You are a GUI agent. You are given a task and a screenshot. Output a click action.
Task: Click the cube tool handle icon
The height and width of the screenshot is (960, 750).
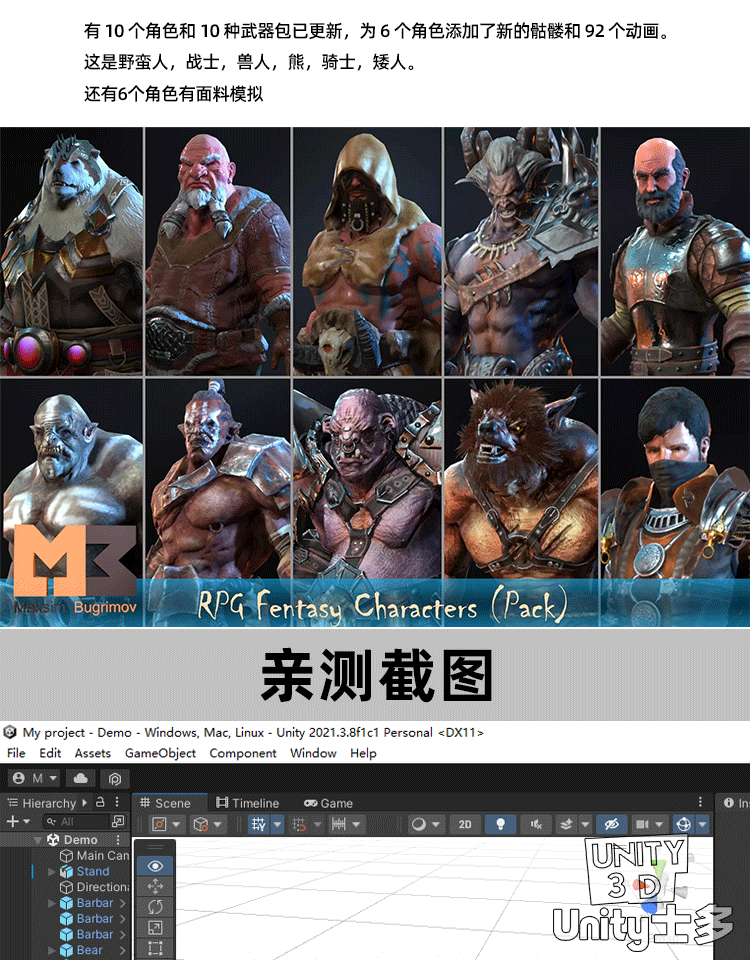click(x=200, y=824)
